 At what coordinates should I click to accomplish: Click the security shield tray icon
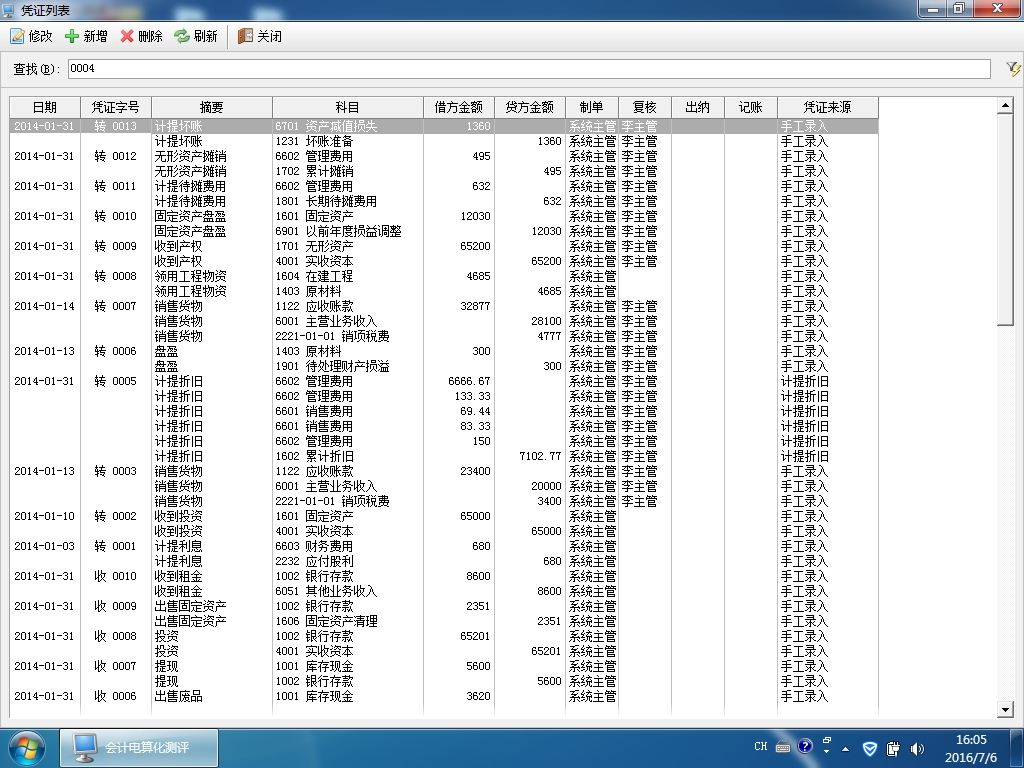(x=869, y=748)
